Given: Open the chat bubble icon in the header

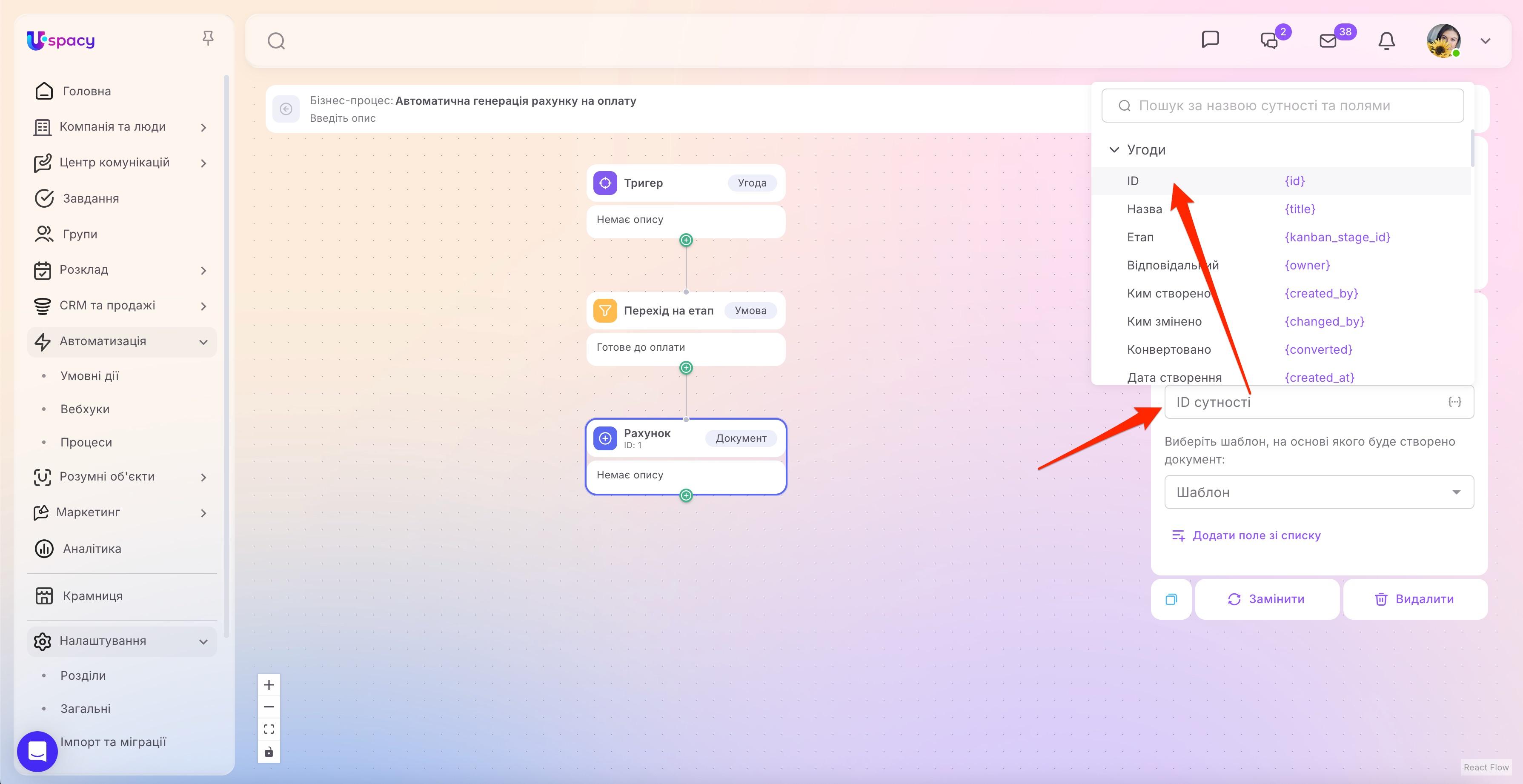Looking at the screenshot, I should (x=1210, y=40).
